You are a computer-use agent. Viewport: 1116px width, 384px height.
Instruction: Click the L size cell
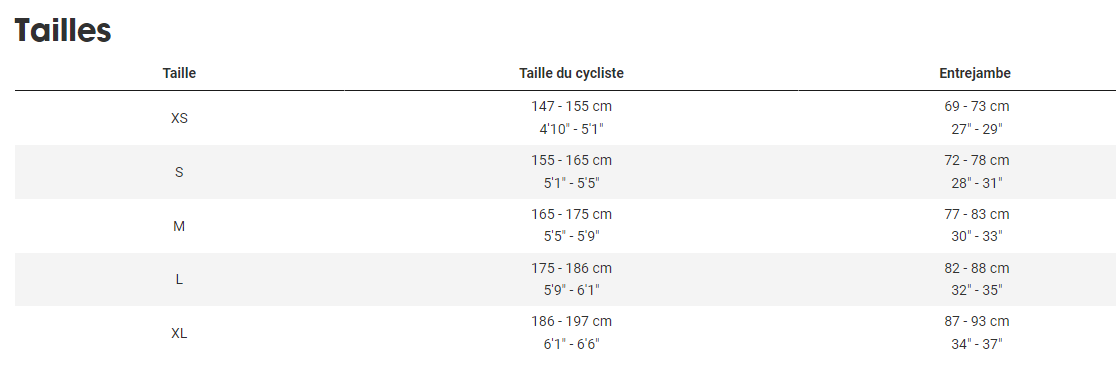[179, 279]
